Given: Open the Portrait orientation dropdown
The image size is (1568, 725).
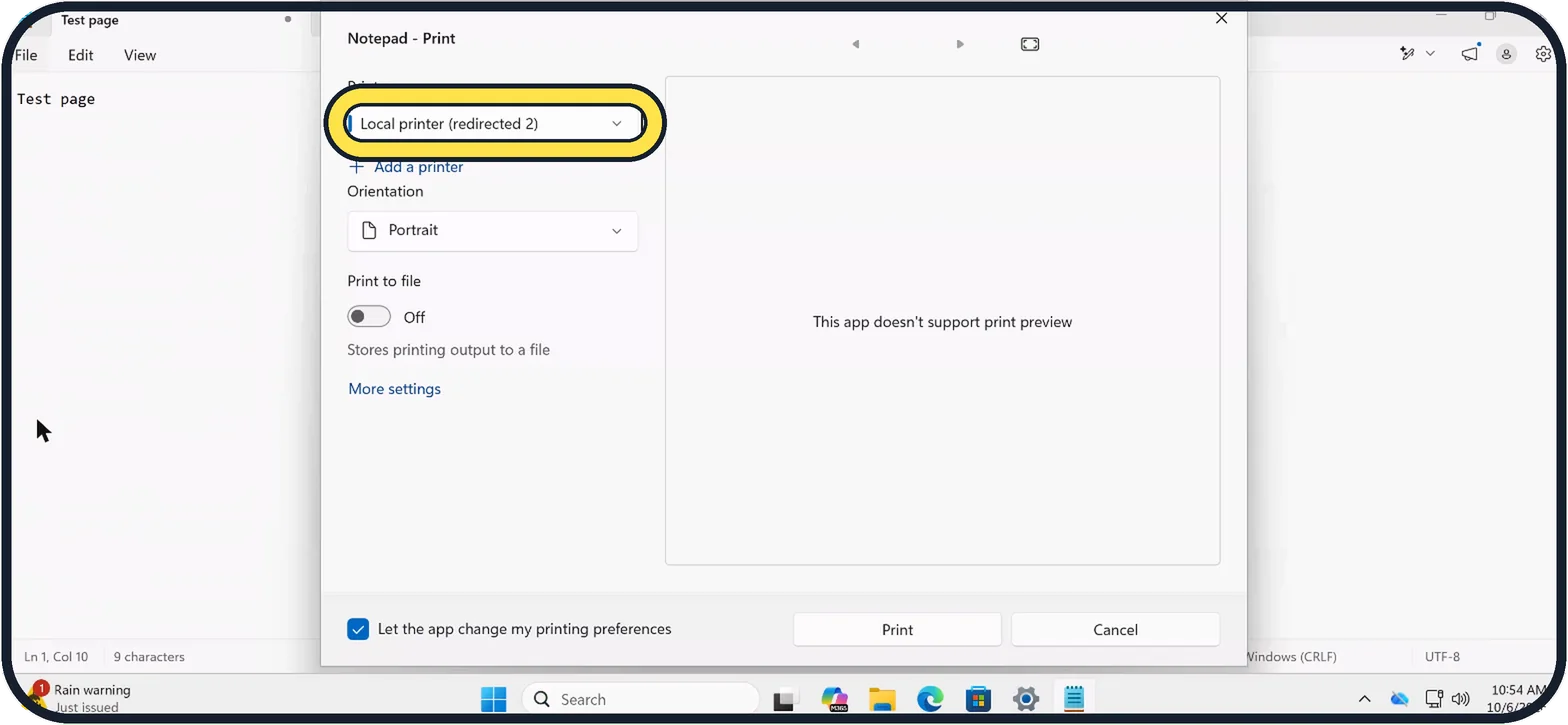Looking at the screenshot, I should (x=493, y=230).
